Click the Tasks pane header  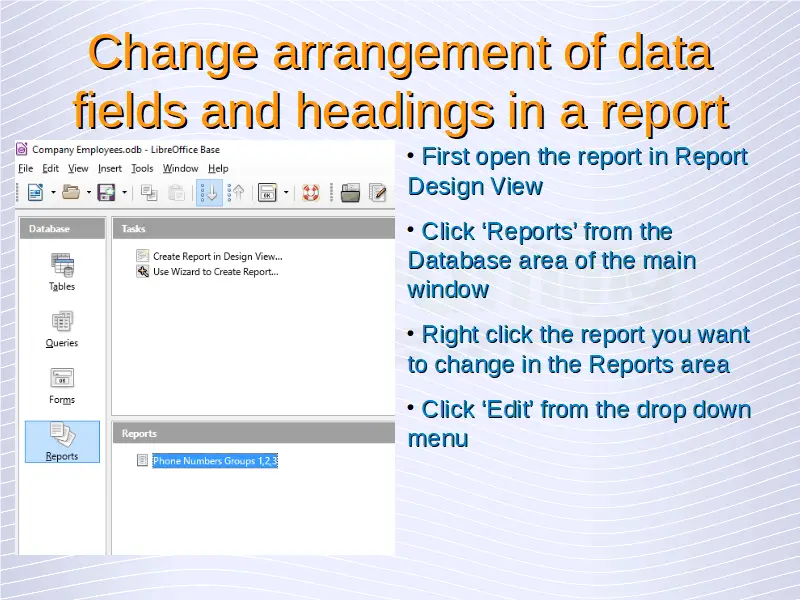[x=254, y=229]
